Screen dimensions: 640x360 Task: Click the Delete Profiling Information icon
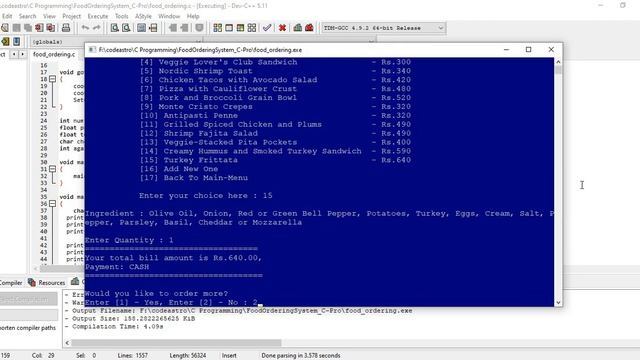pos(309,28)
